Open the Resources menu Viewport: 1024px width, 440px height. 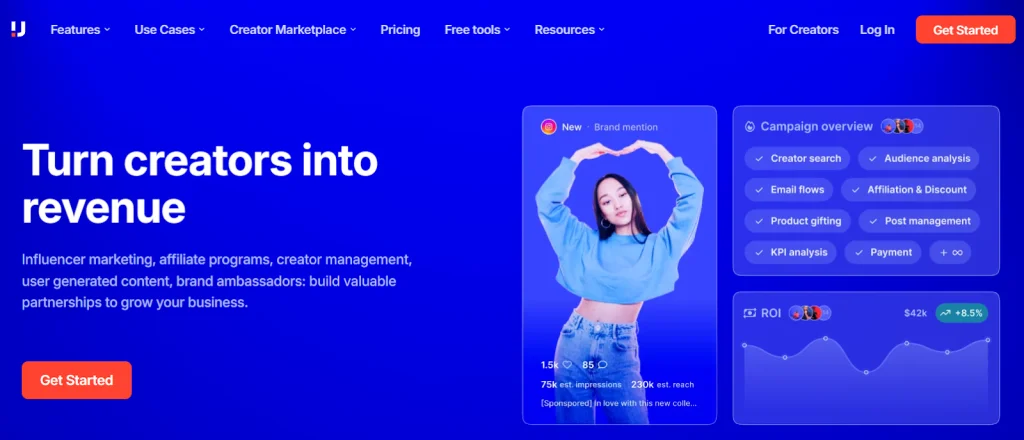[569, 30]
